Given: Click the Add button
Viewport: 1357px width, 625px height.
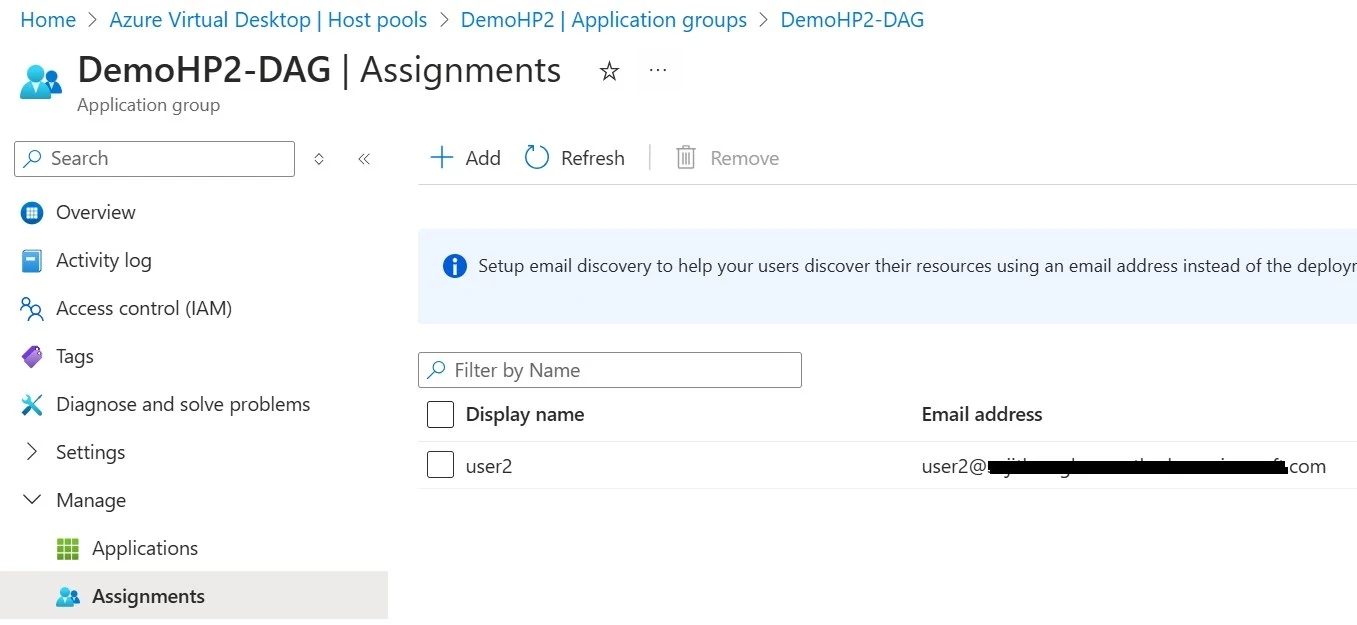Looking at the screenshot, I should 465,158.
